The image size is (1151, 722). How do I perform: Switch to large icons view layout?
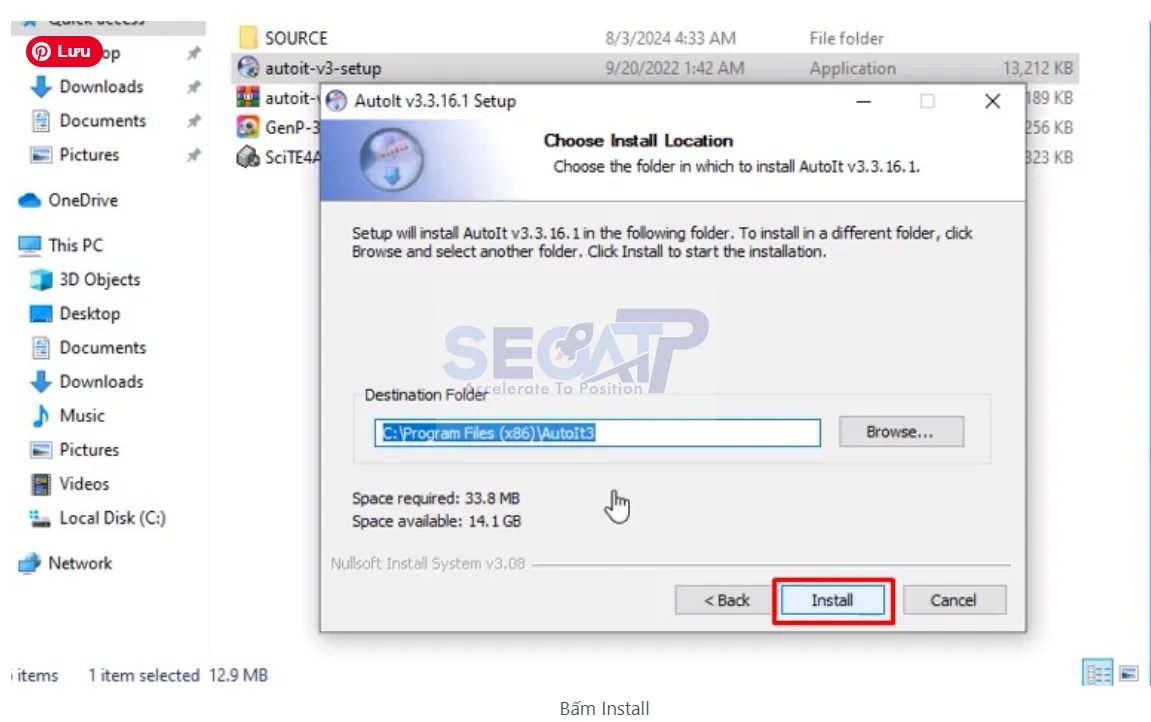[x=1129, y=673]
